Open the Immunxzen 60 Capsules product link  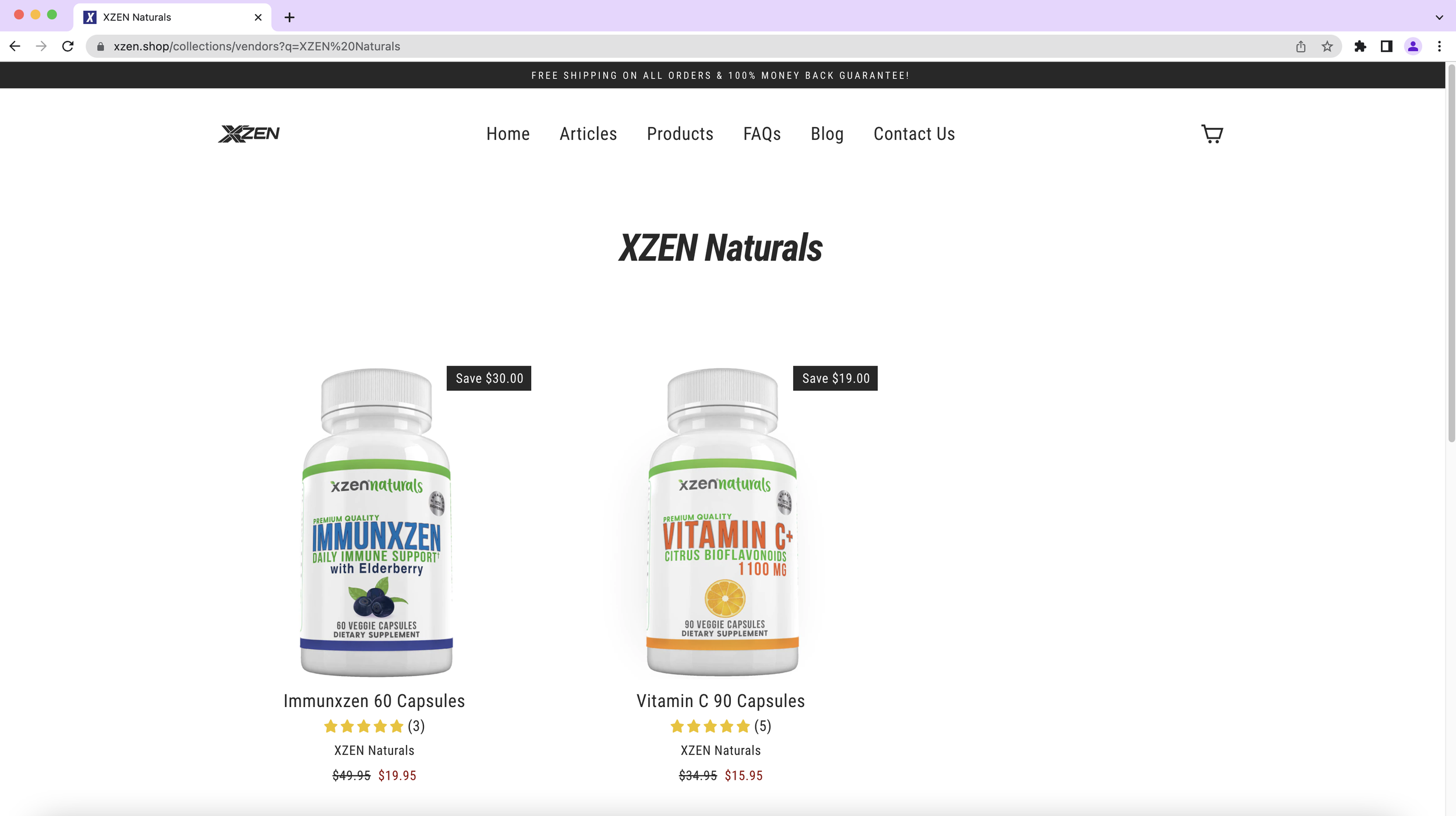point(374,701)
